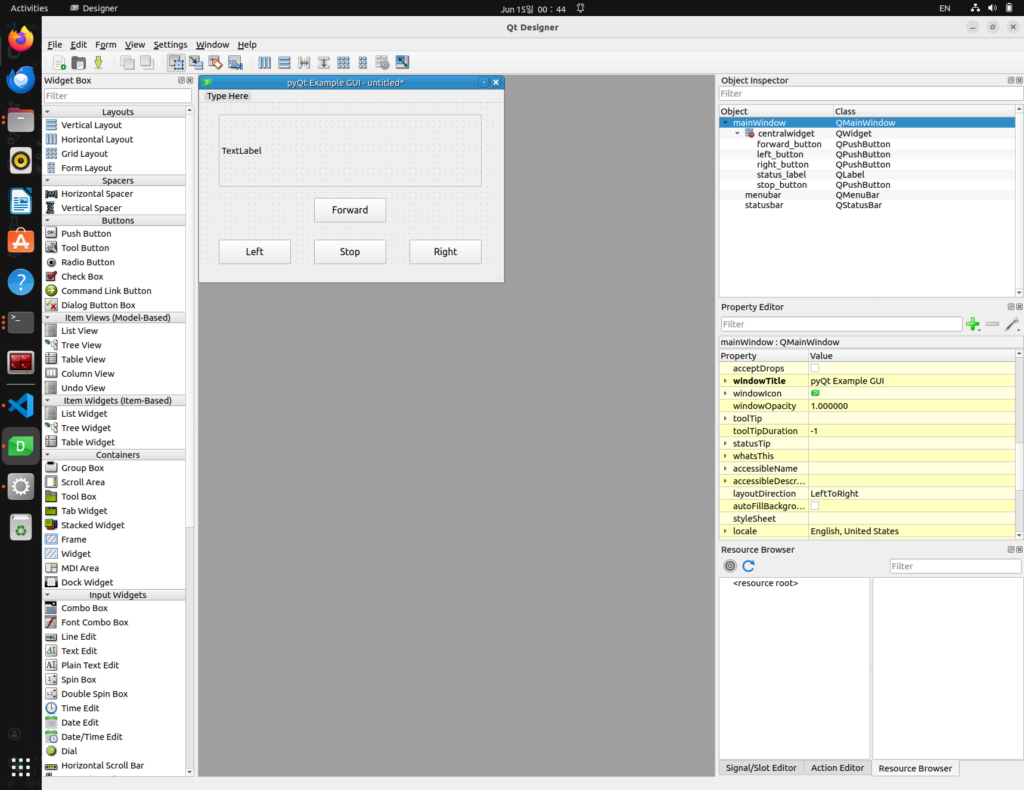
Task: Apply Lay Out Vertically from toolbar
Action: click(x=284, y=63)
